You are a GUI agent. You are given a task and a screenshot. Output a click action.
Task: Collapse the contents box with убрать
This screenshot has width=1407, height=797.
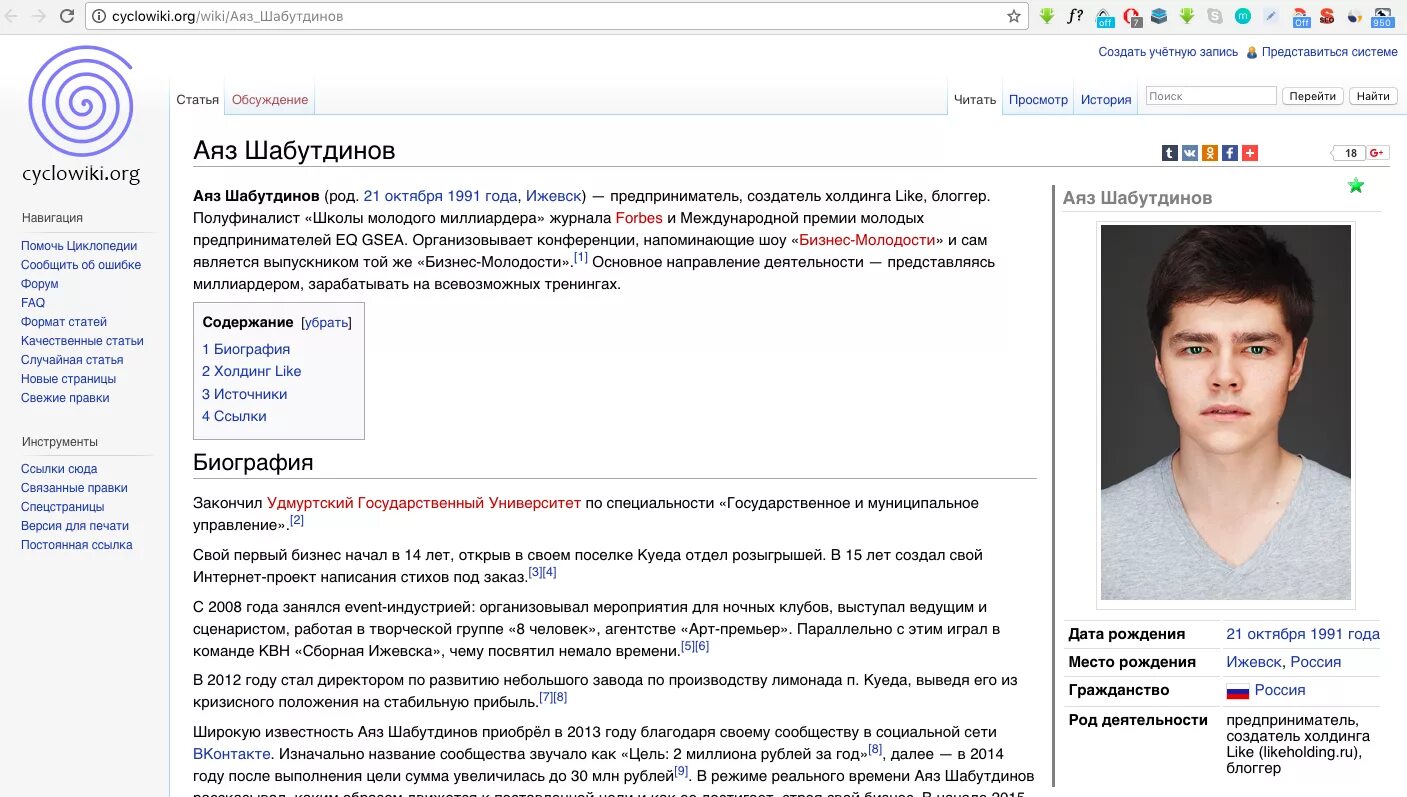[x=326, y=323]
